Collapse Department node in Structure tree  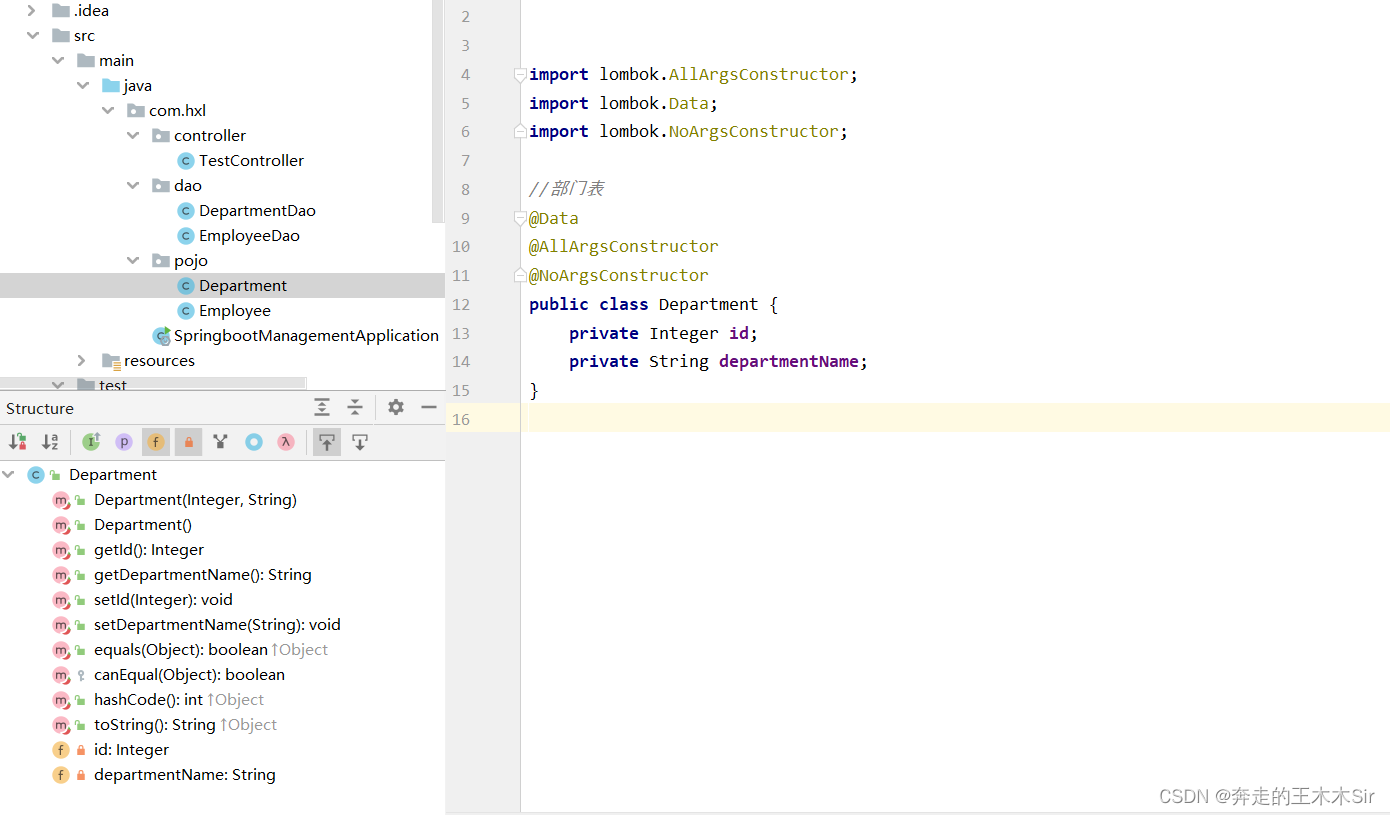click(x=9, y=475)
